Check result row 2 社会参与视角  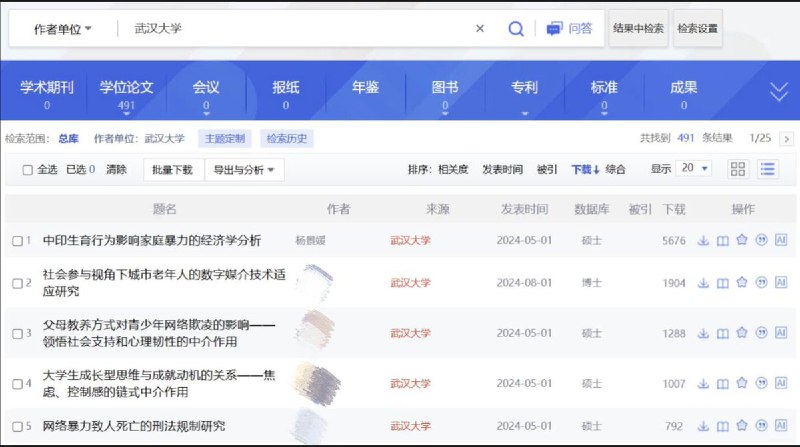[x=17, y=283]
